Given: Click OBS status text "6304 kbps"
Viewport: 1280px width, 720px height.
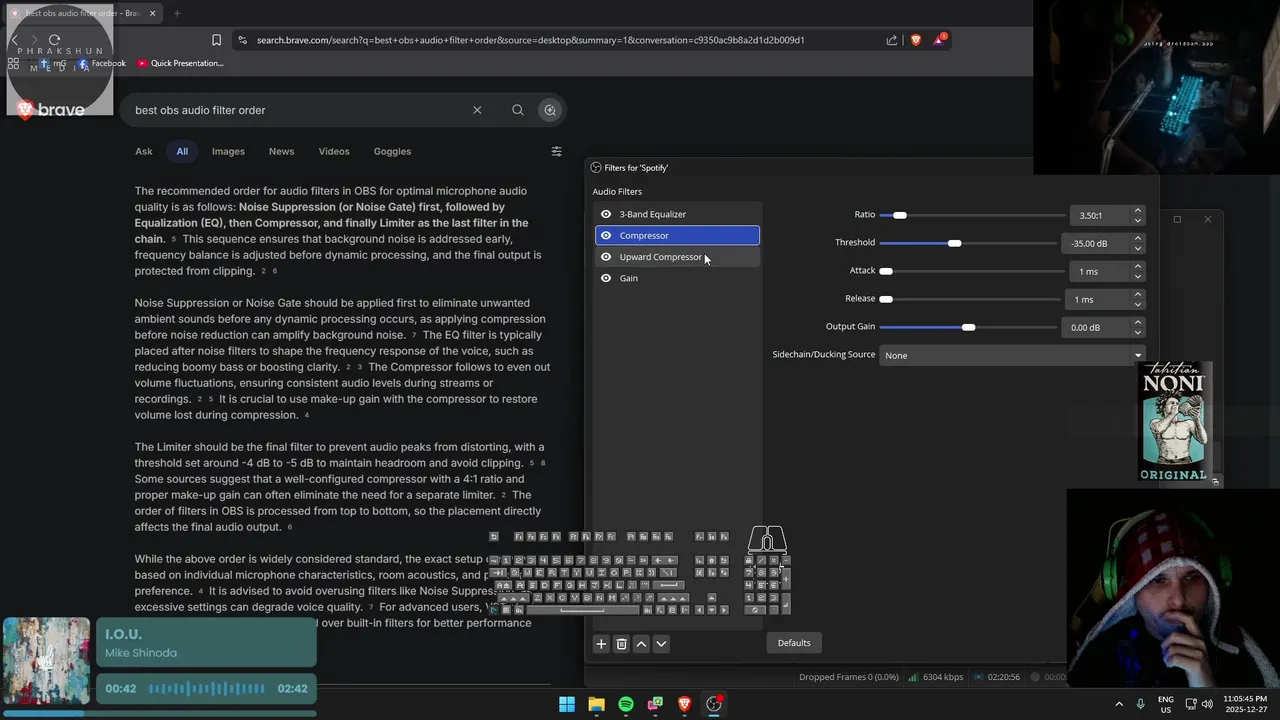Looking at the screenshot, I should click(x=943, y=677).
